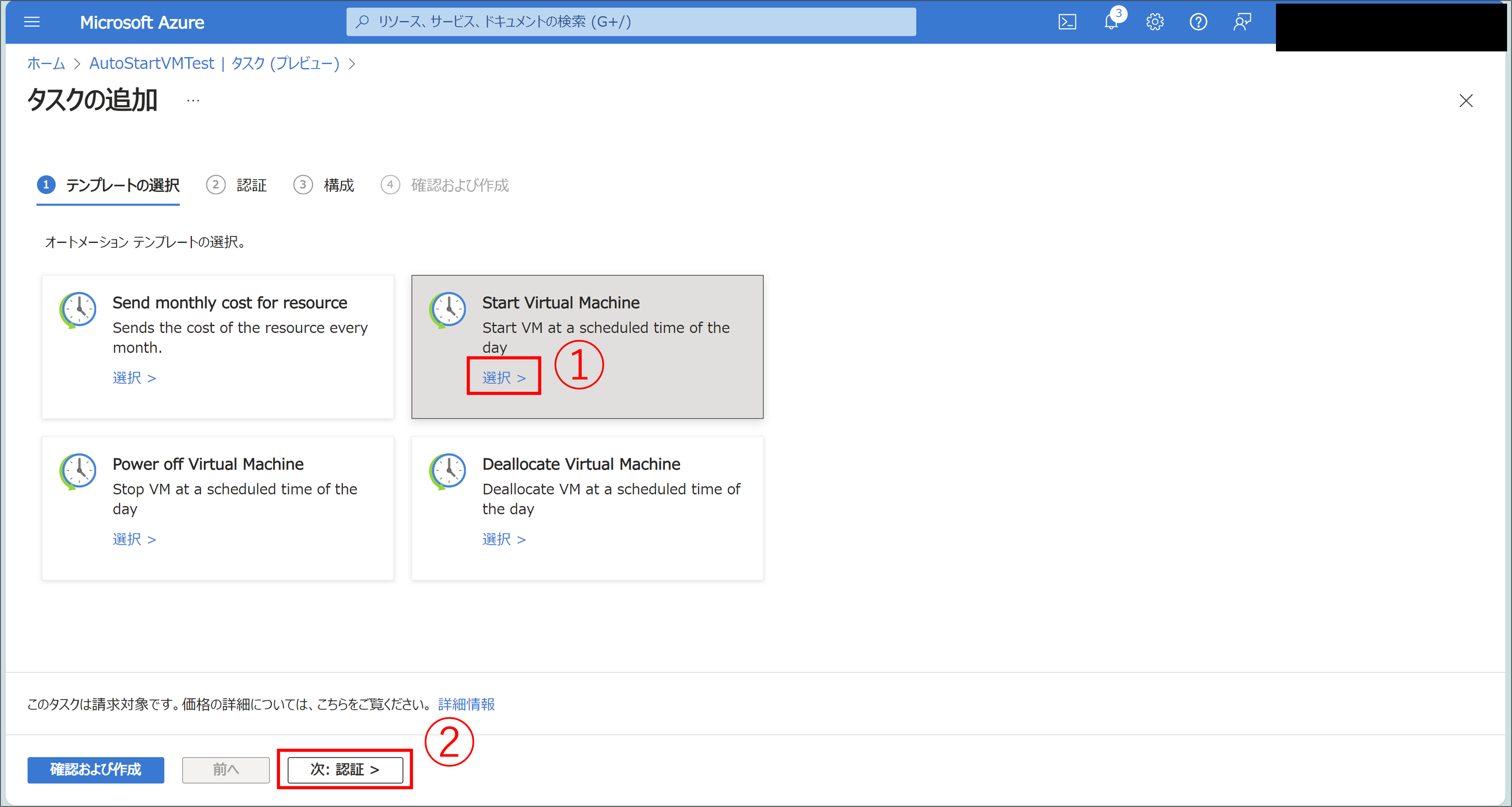Click 'Deallocate VM at a scheduled time of the day'
1512x807 pixels.
pos(611,499)
